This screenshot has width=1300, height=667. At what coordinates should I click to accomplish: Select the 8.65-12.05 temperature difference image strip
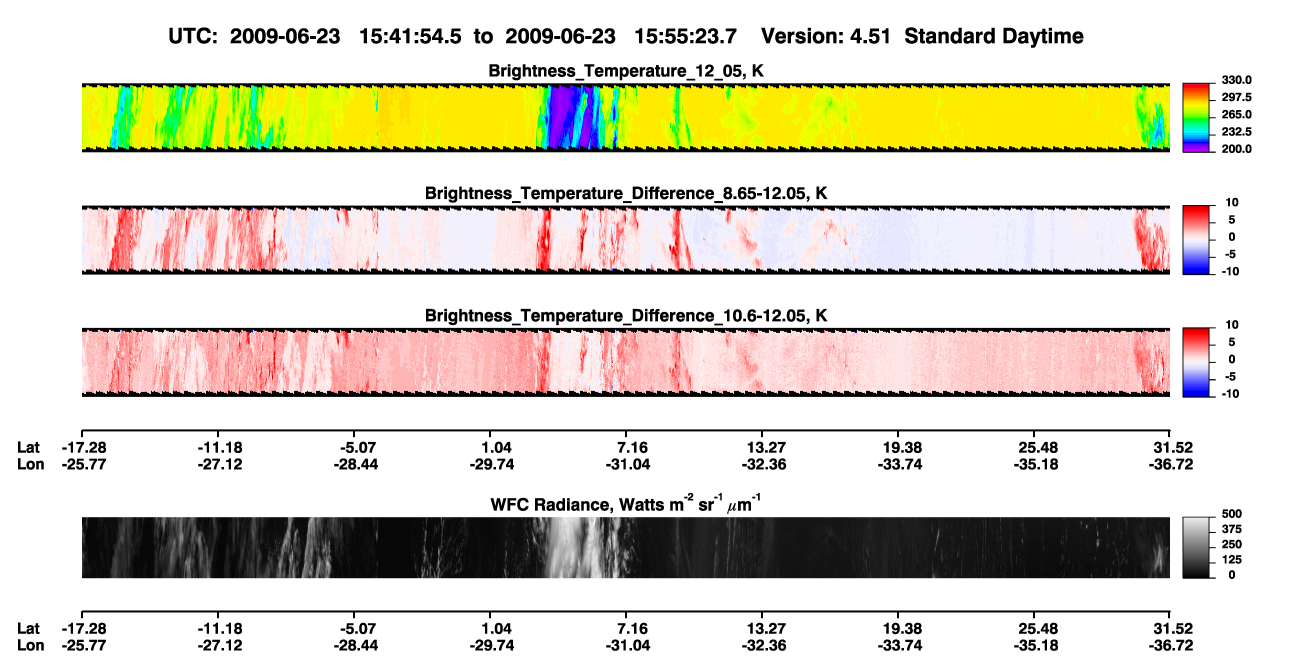click(626, 239)
